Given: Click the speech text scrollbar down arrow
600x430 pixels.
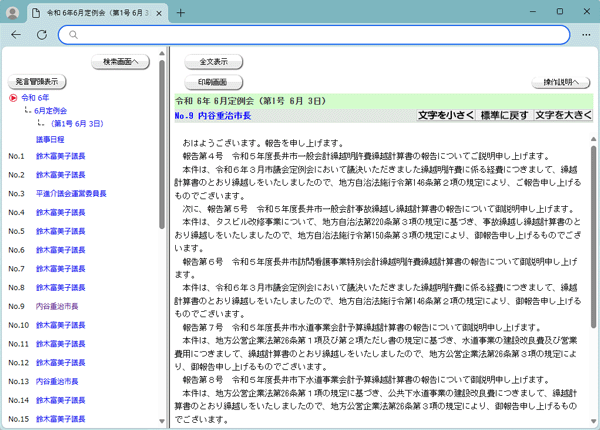Looking at the screenshot, I should click(x=593, y=421).
